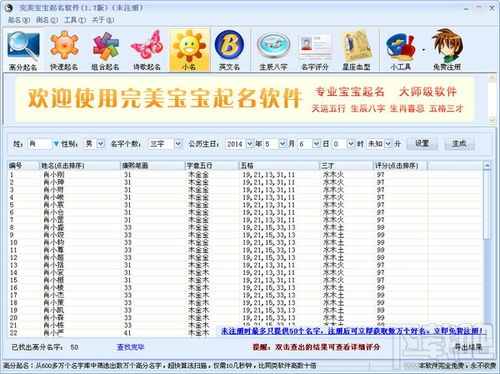Click the banner panel scroll-up arrow
Image resolution: width=500 pixels, height=374 pixels.
tap(492, 78)
